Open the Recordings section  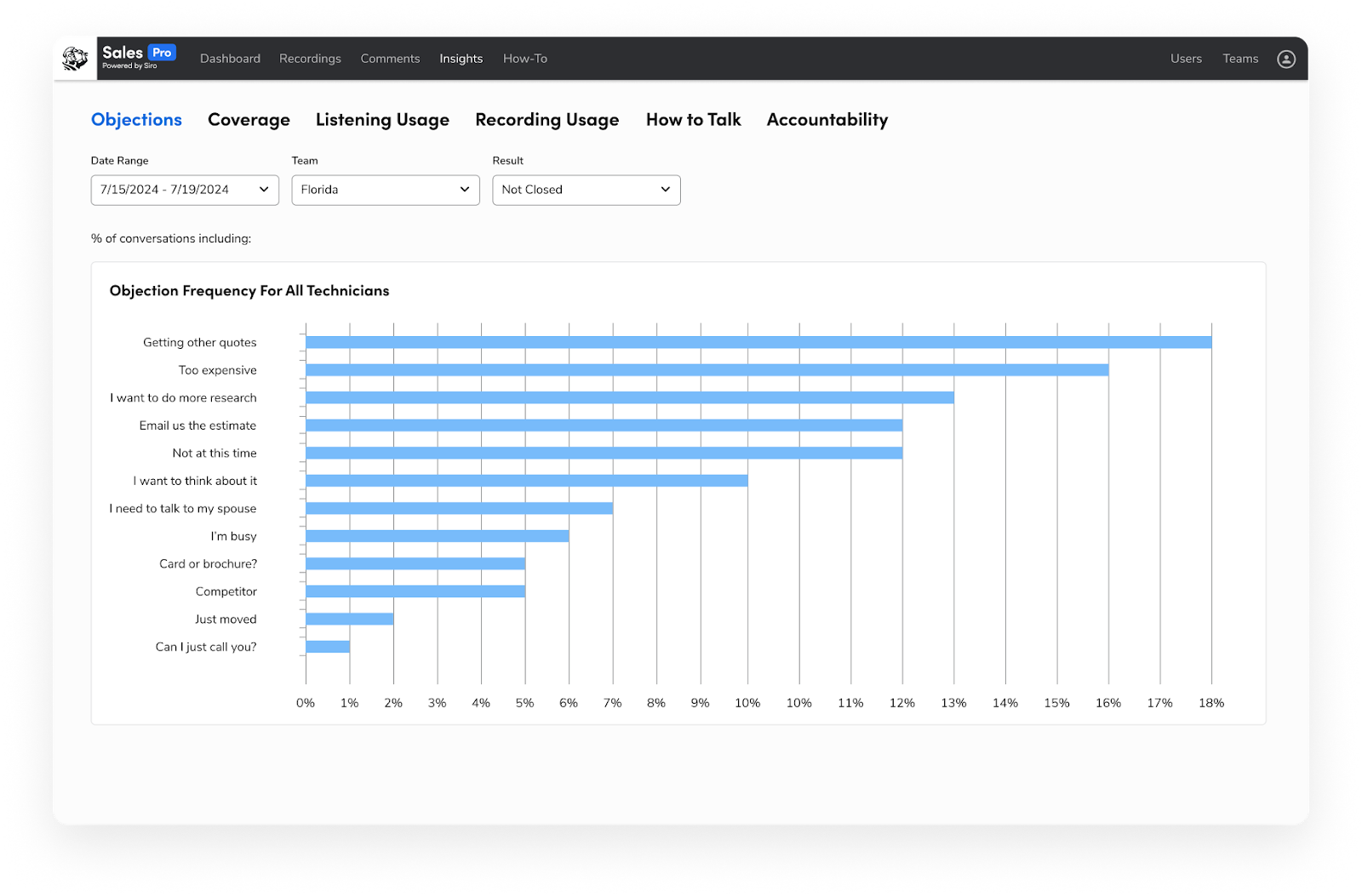[x=310, y=58]
